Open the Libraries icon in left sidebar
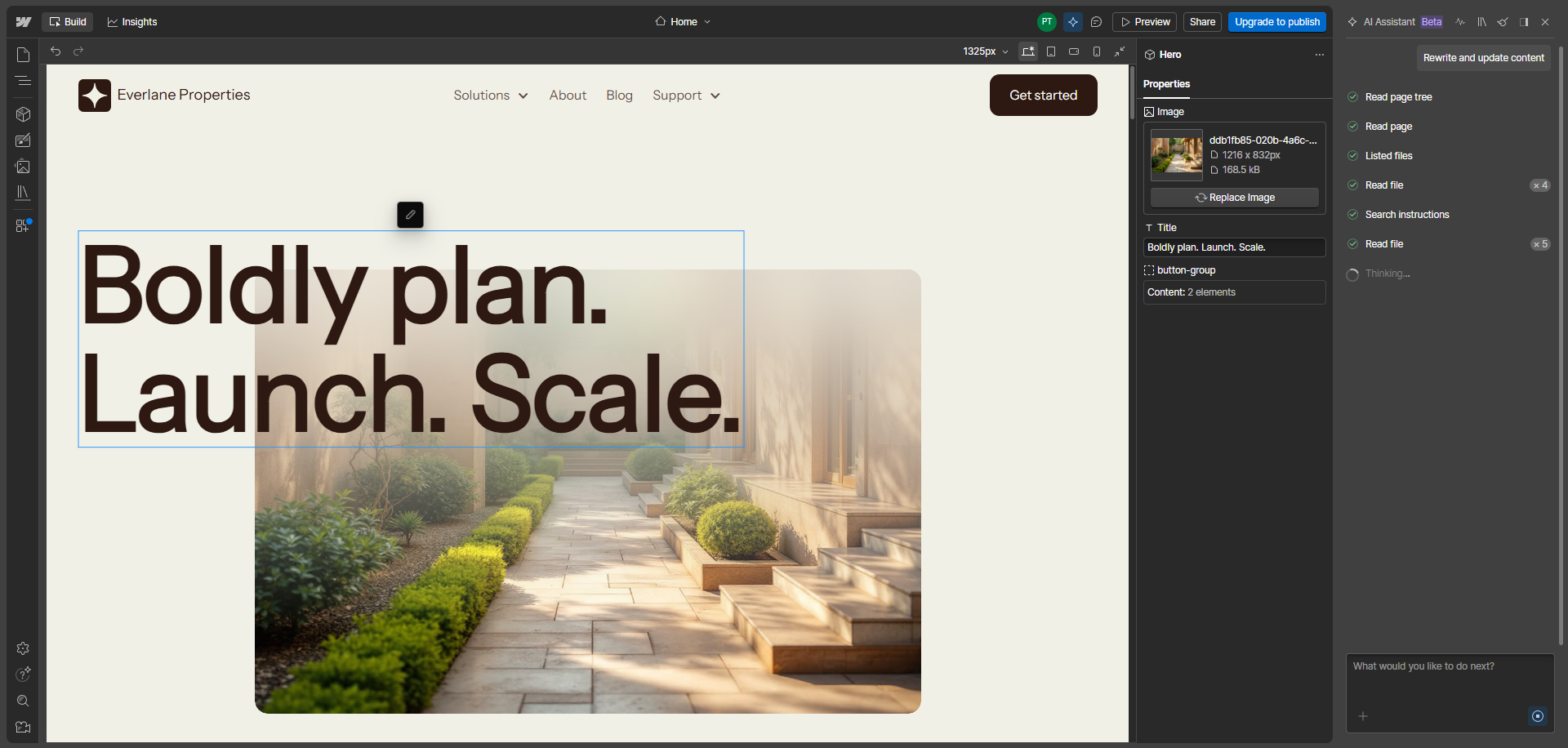This screenshot has height=748, width=1568. coord(23,193)
